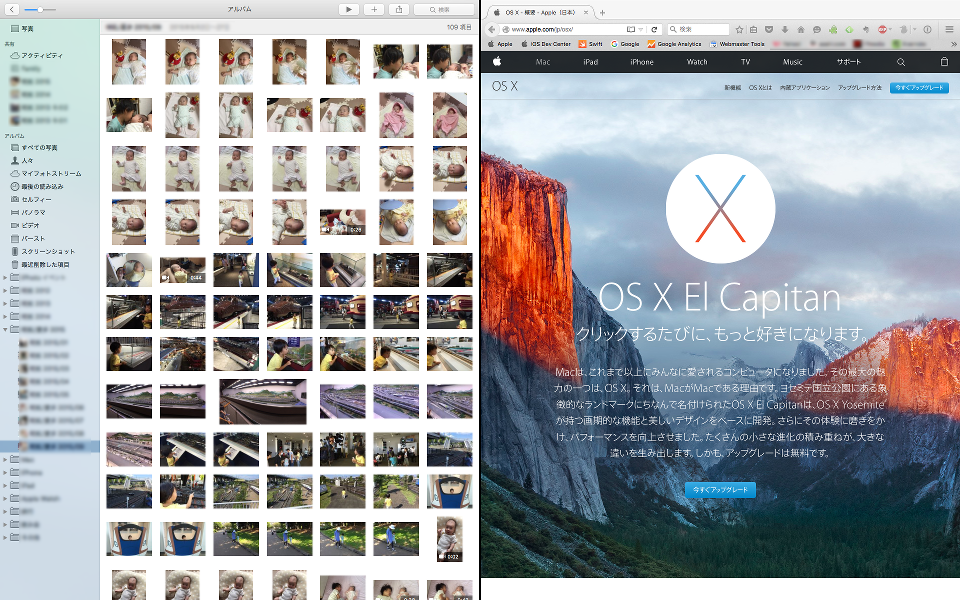
Task: Open the Adblock Plus ABP icon
Action: point(882,29)
